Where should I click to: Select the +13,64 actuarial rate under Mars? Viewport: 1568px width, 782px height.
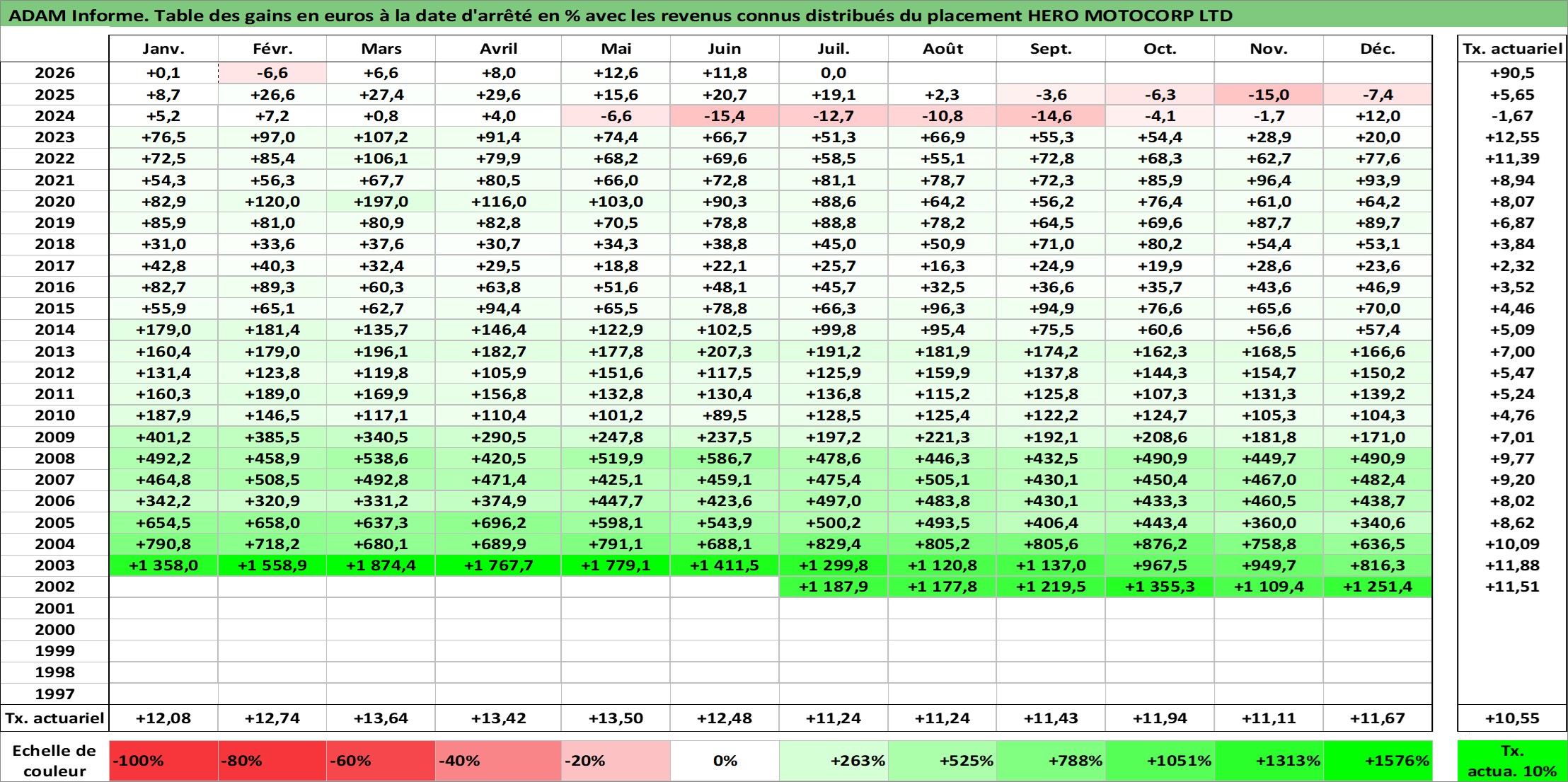[381, 718]
